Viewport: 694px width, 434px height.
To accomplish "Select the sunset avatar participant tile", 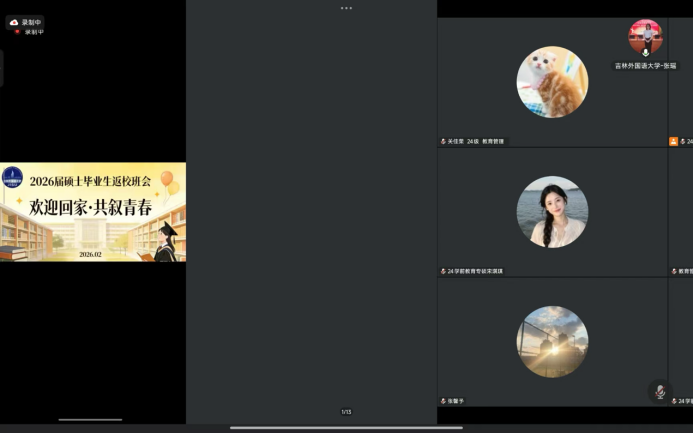I will (552, 342).
